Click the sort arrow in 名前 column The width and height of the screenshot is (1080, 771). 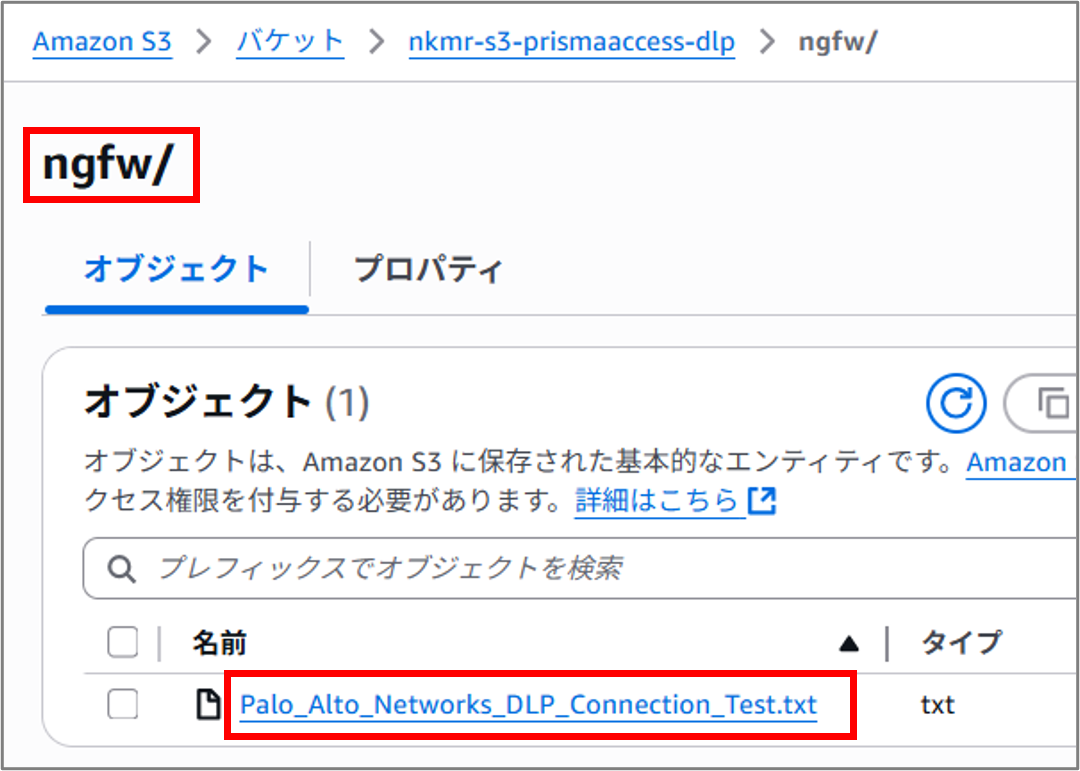coord(848,644)
